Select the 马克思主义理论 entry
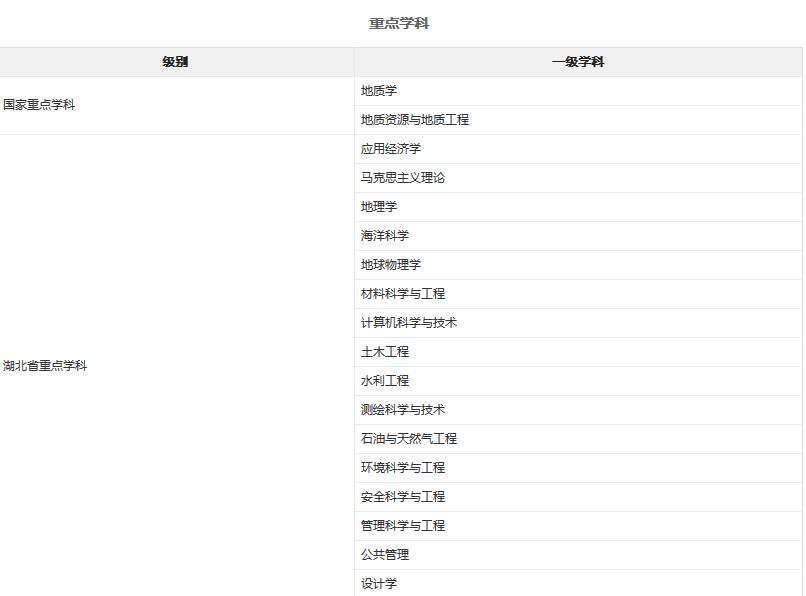 [403, 178]
